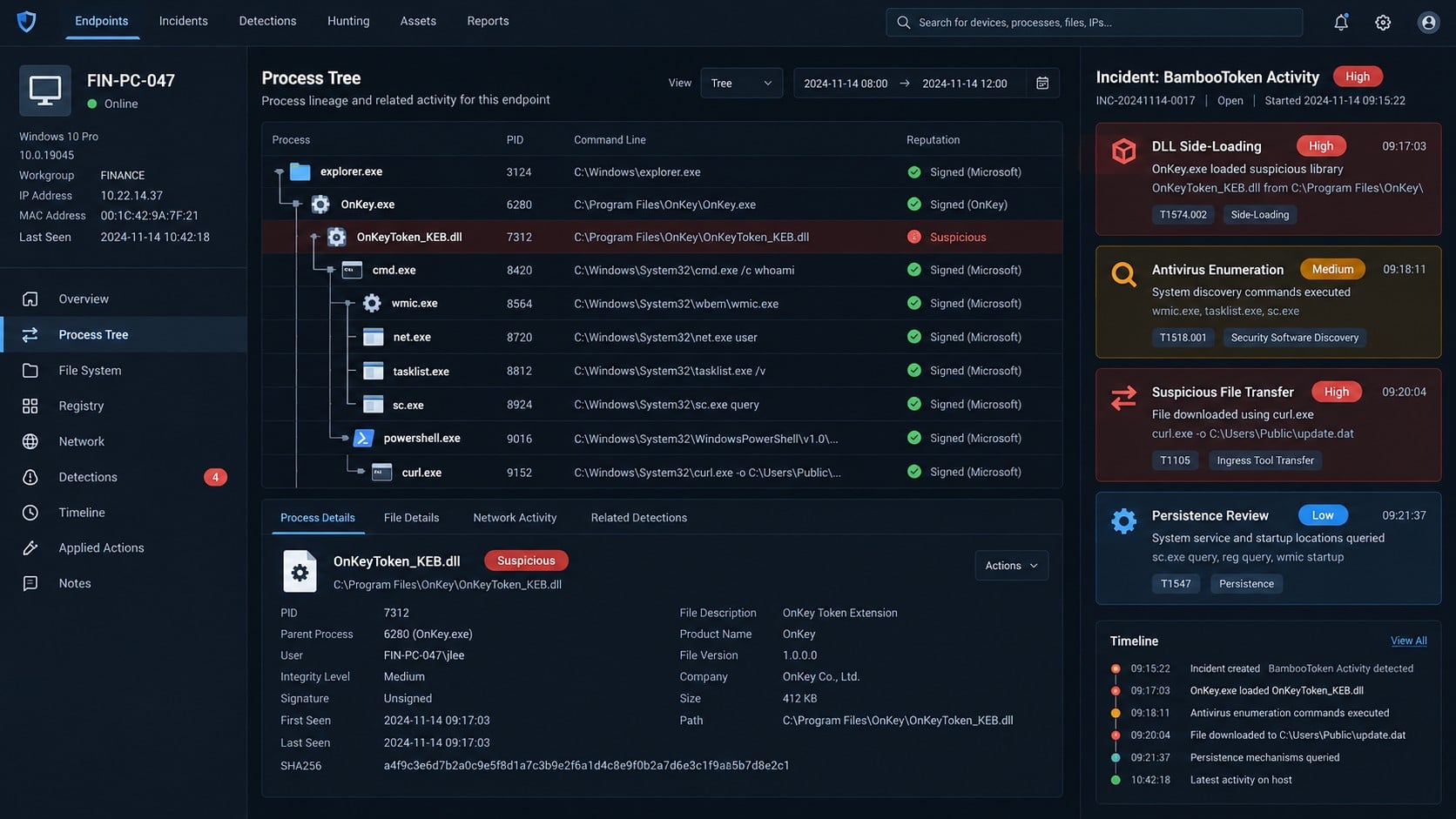The height and width of the screenshot is (819, 1456).
Task: Click the Detections alert icon
Action: pyautogui.click(x=30, y=477)
